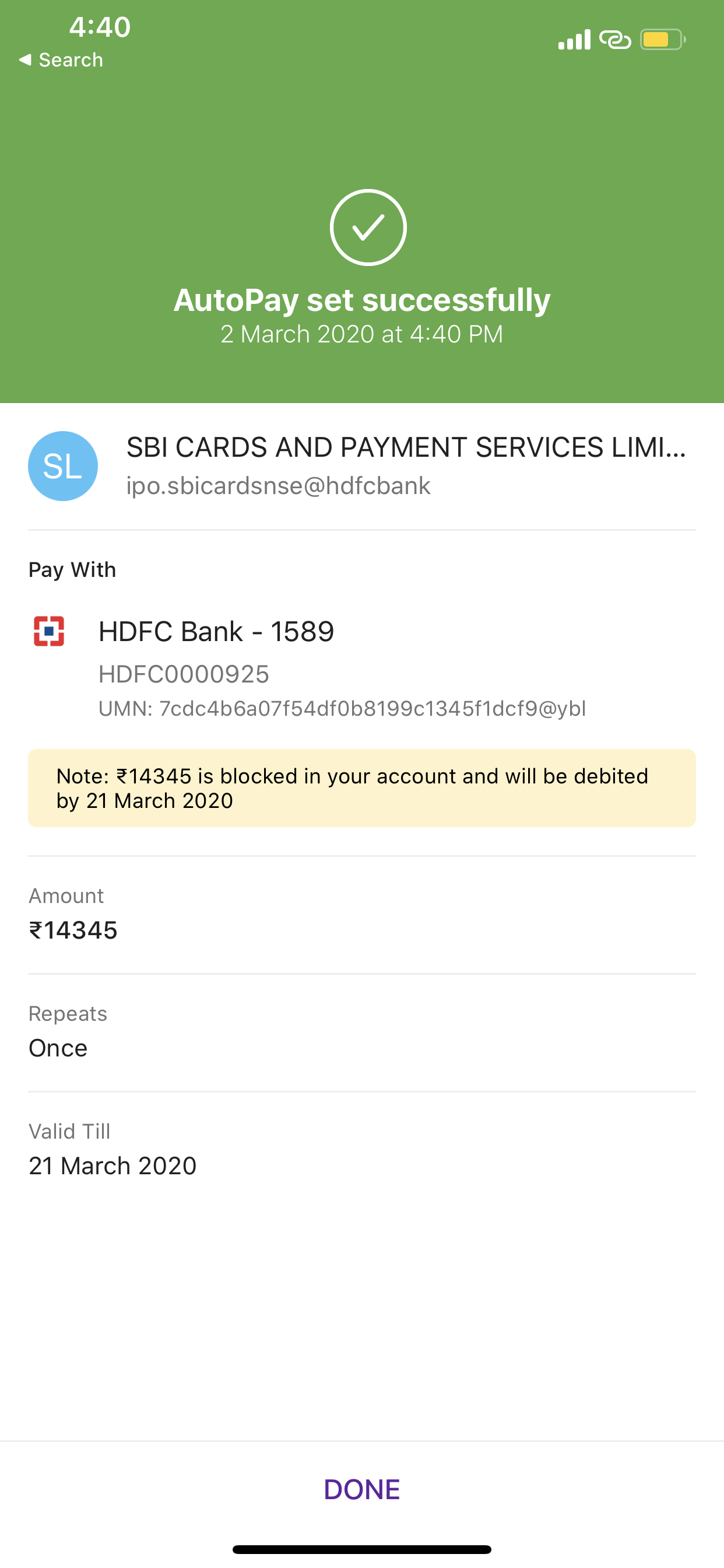Tap the AutoPay set successfully heading
This screenshot has height=1568, width=724.
pos(362,299)
